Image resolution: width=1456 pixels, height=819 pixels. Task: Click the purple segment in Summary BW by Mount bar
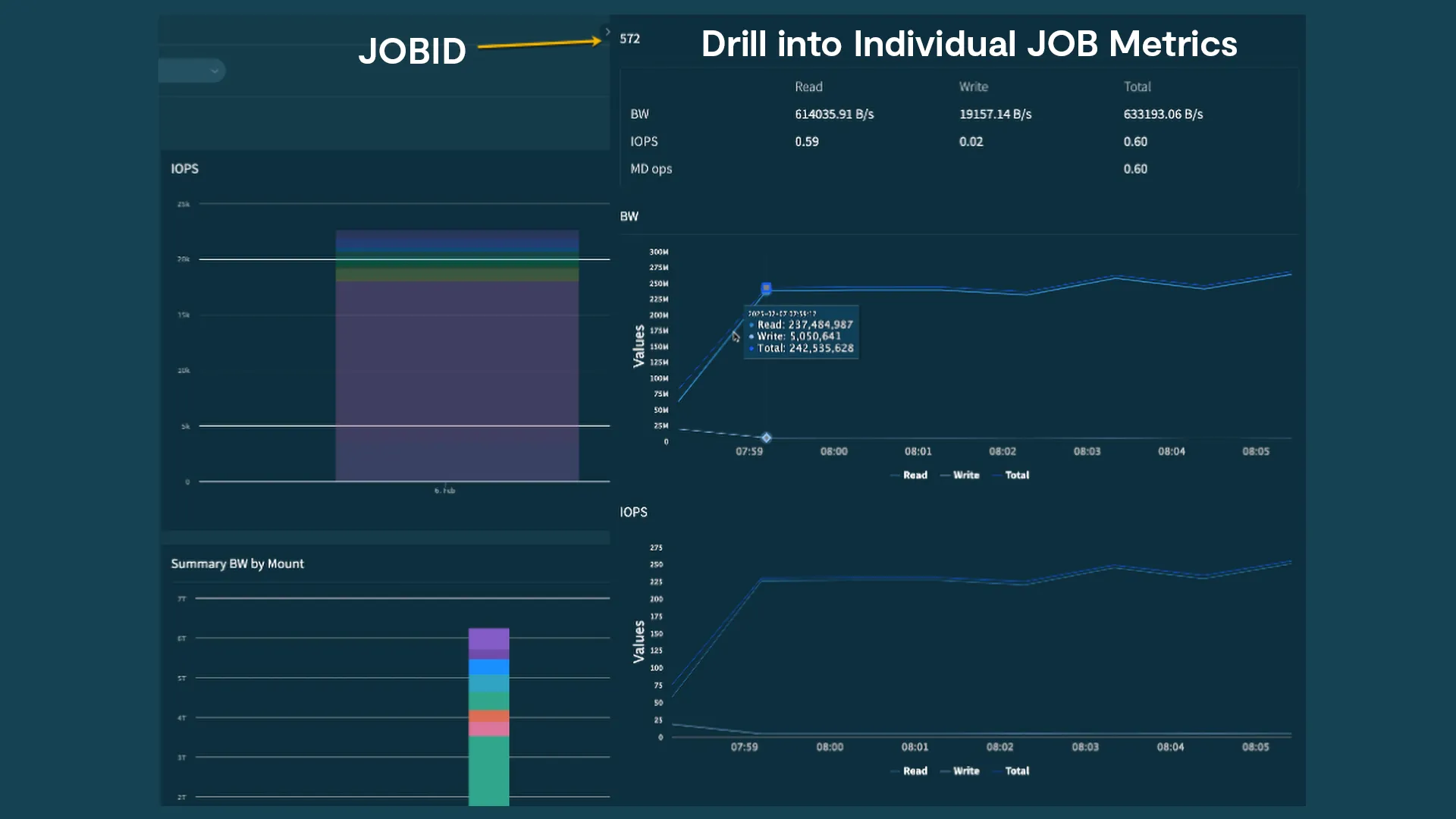point(488,639)
